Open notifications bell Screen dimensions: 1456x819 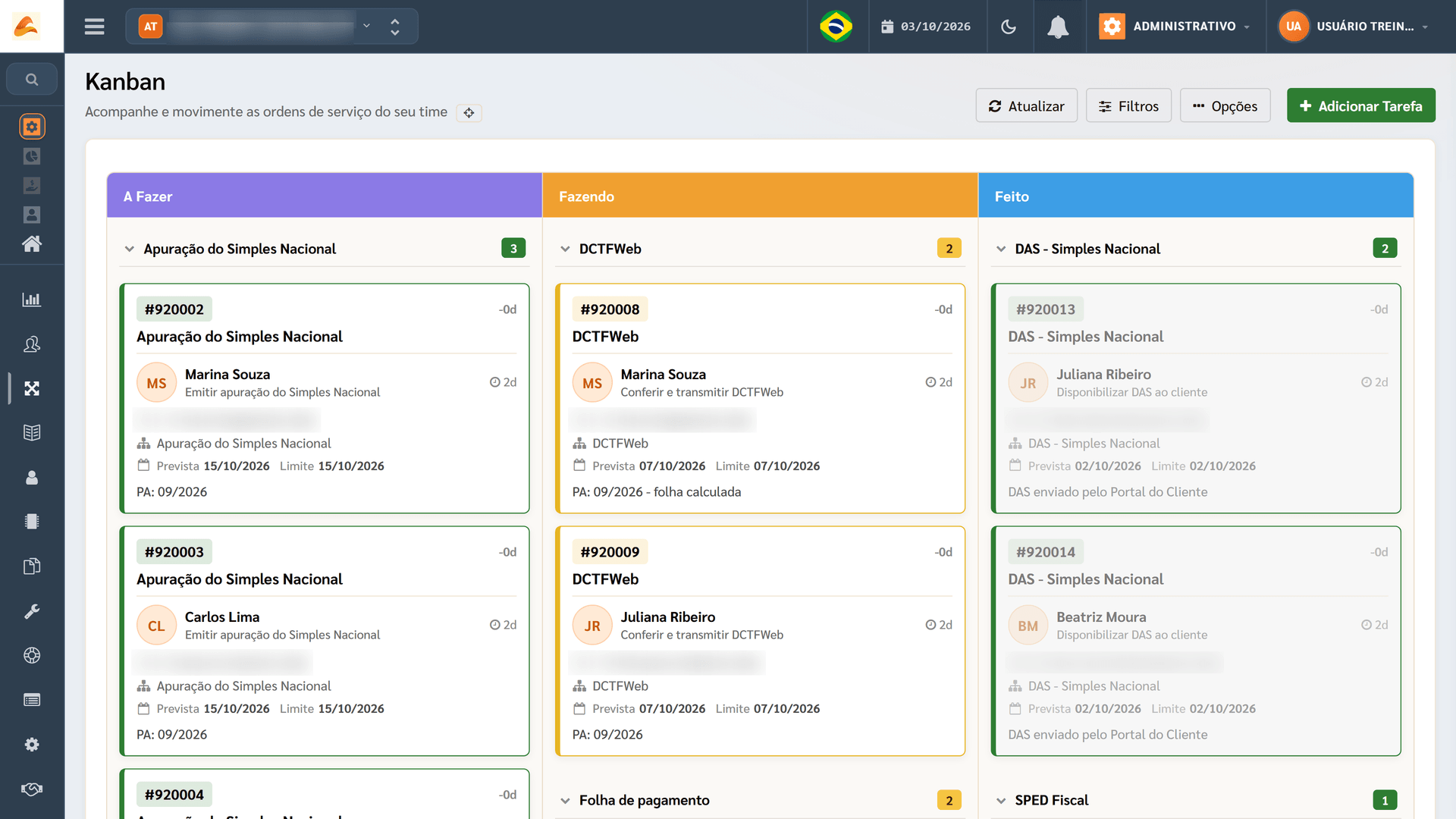(x=1058, y=27)
